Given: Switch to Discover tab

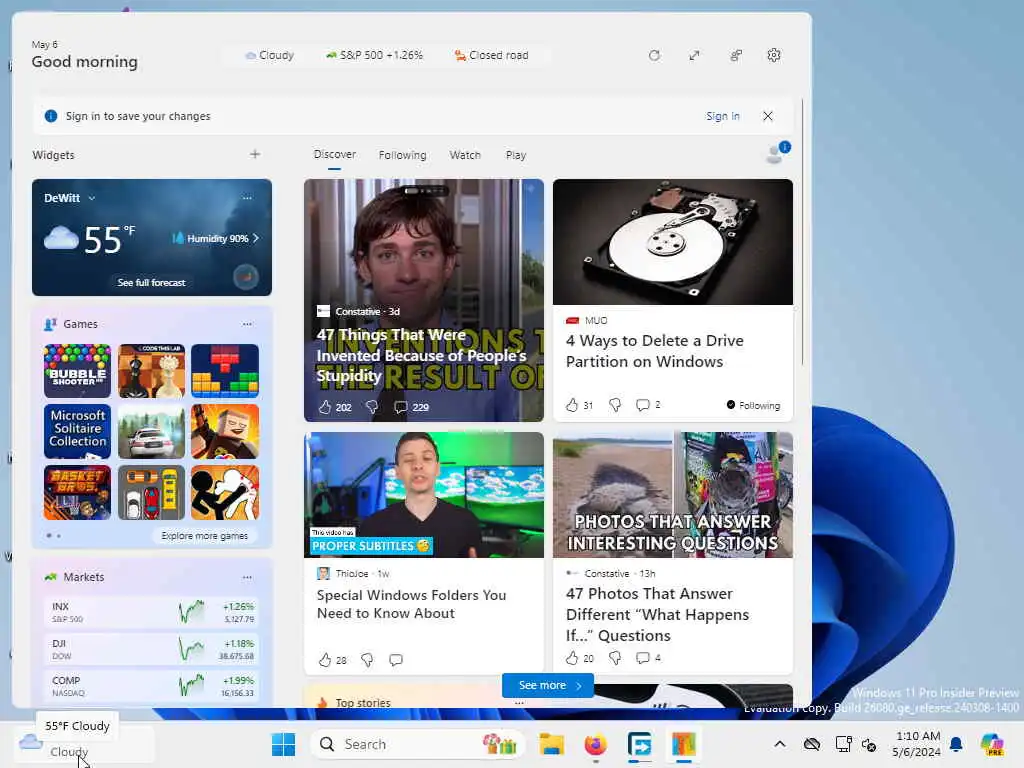Looking at the screenshot, I should pyautogui.click(x=334, y=155).
